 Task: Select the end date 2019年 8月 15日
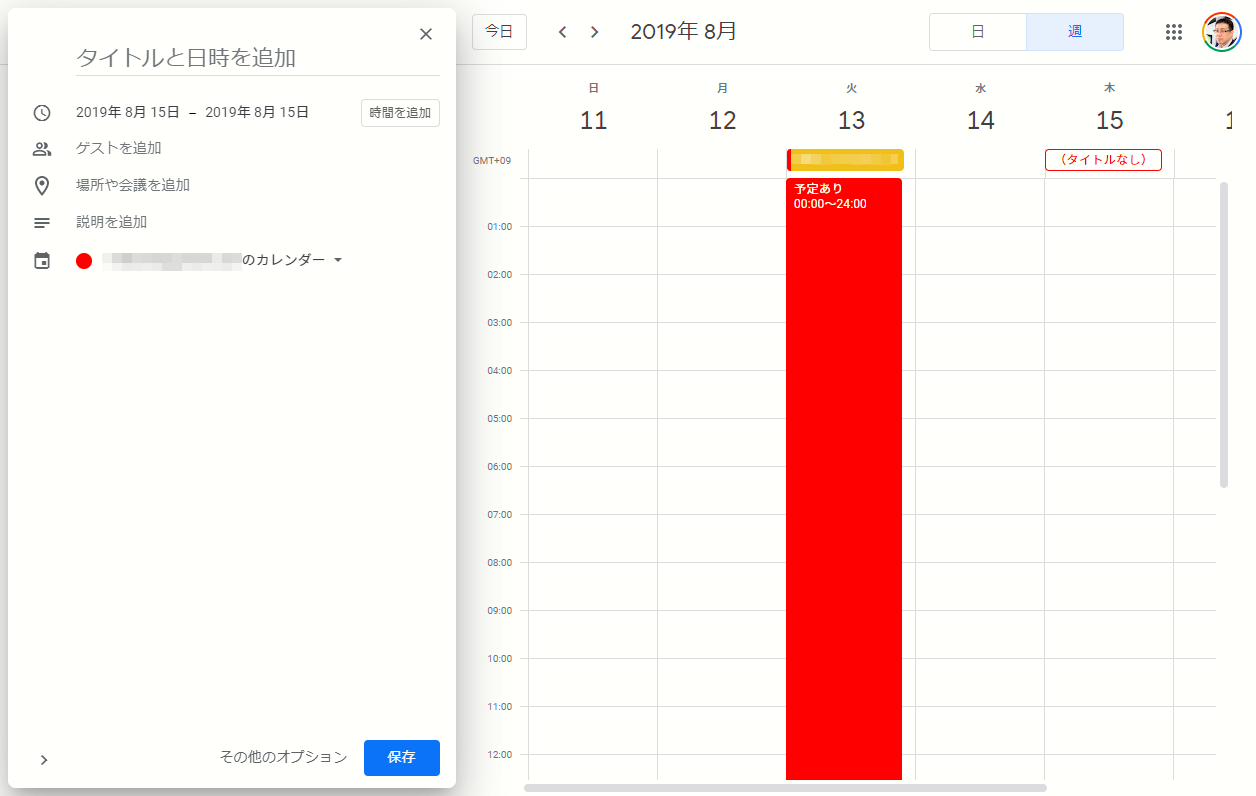pyautogui.click(x=257, y=113)
